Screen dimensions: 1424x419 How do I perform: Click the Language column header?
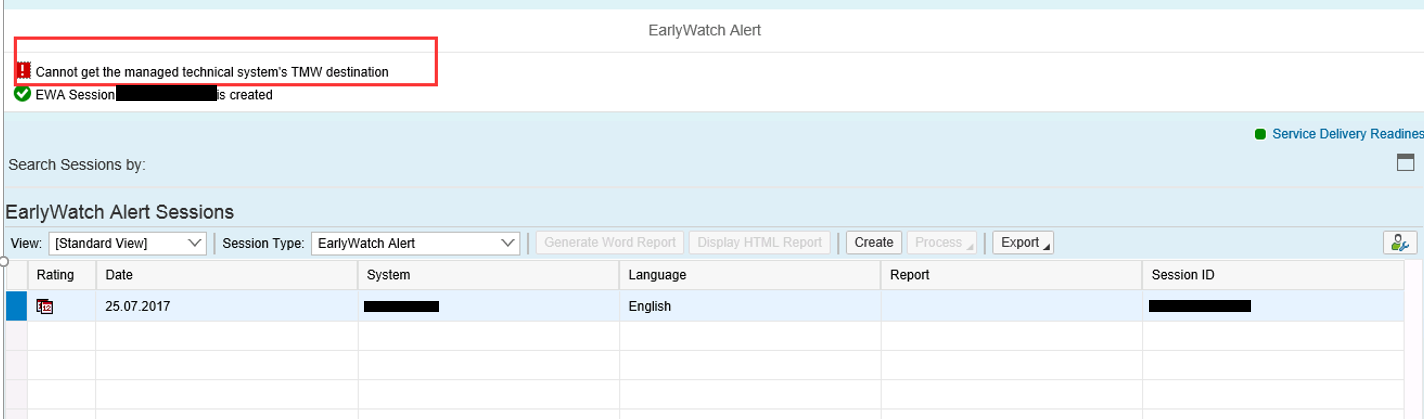pyautogui.click(x=750, y=275)
